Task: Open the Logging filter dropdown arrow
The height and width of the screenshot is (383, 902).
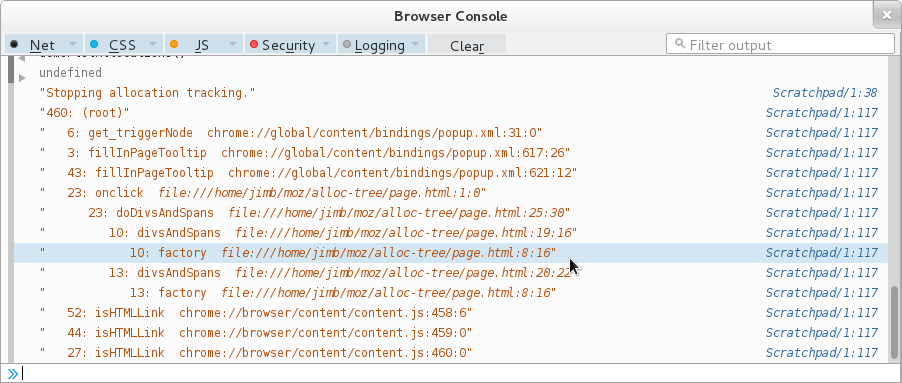Action: 415,44
